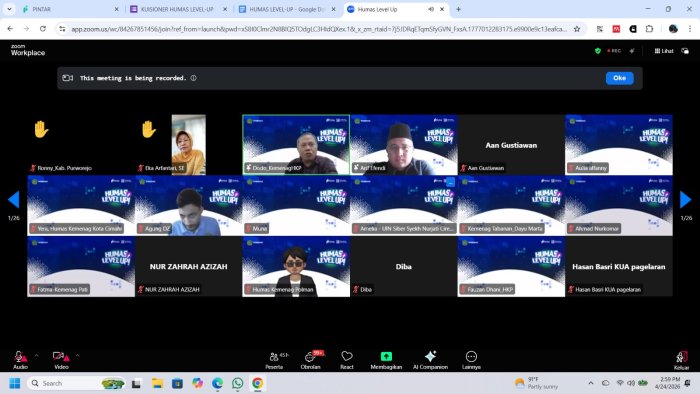Image resolution: width=700 pixels, height=394 pixels.
Task: Open WhatsApp from taskbar
Action: 238,383
